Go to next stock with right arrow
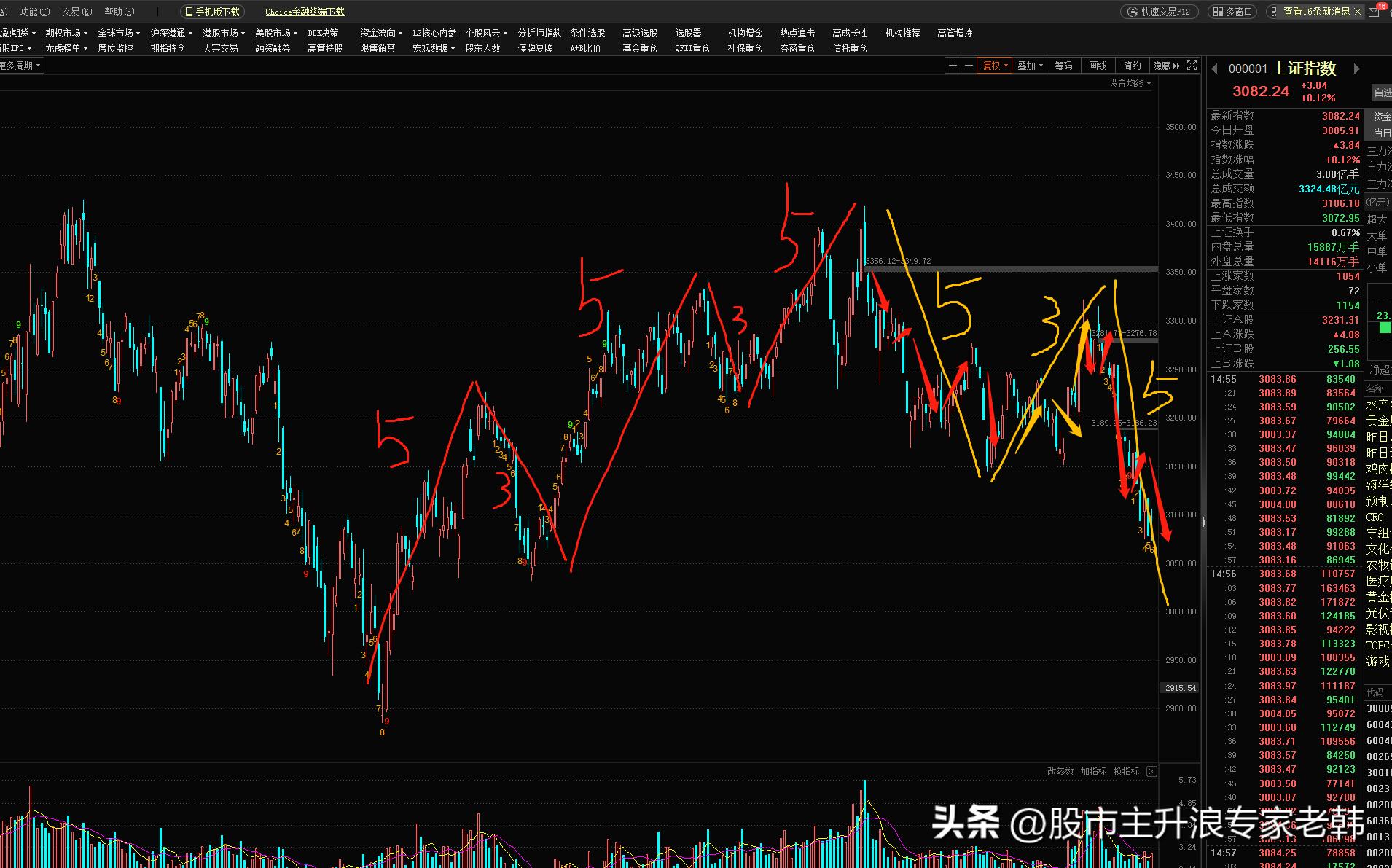The image size is (1392, 868). tap(1356, 69)
